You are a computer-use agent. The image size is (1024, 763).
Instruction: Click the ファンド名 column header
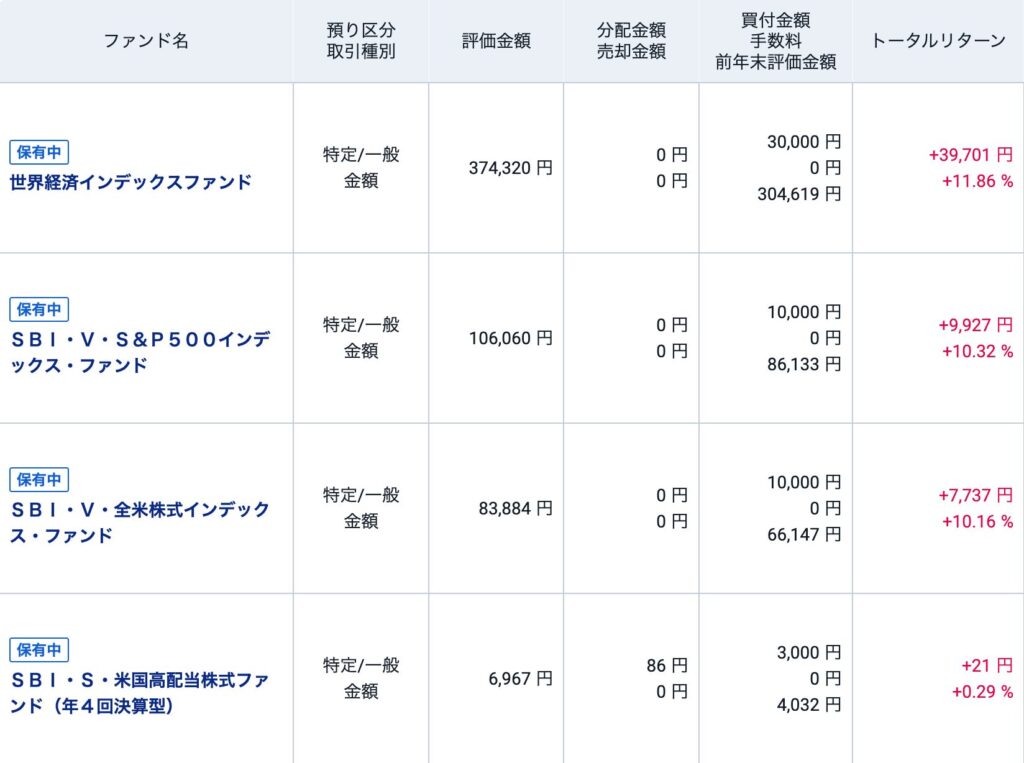click(x=146, y=41)
